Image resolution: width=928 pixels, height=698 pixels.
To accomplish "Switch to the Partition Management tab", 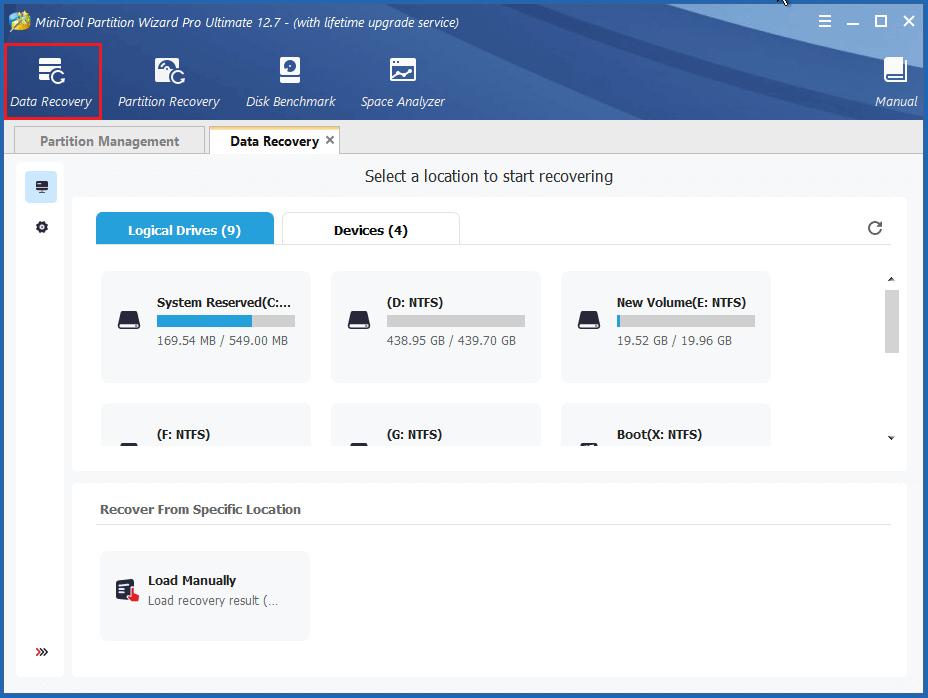I will [109, 141].
